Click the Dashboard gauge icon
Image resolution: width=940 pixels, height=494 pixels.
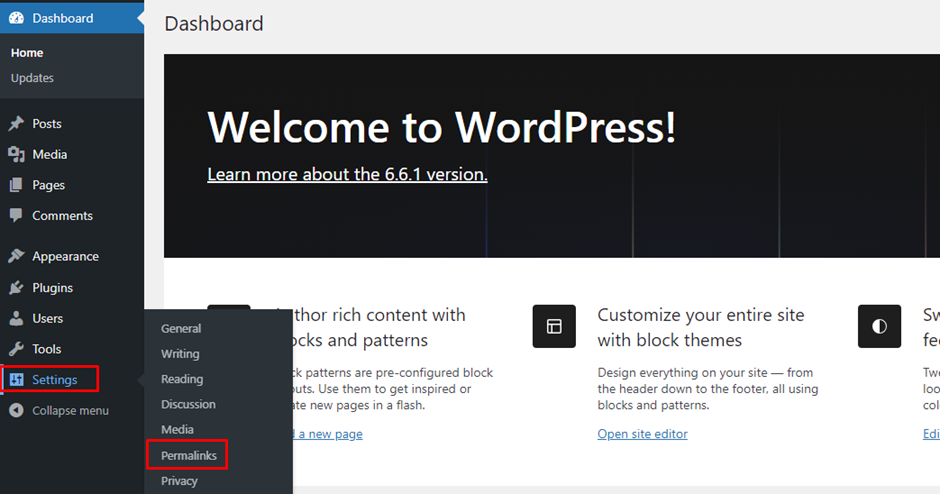[16, 18]
